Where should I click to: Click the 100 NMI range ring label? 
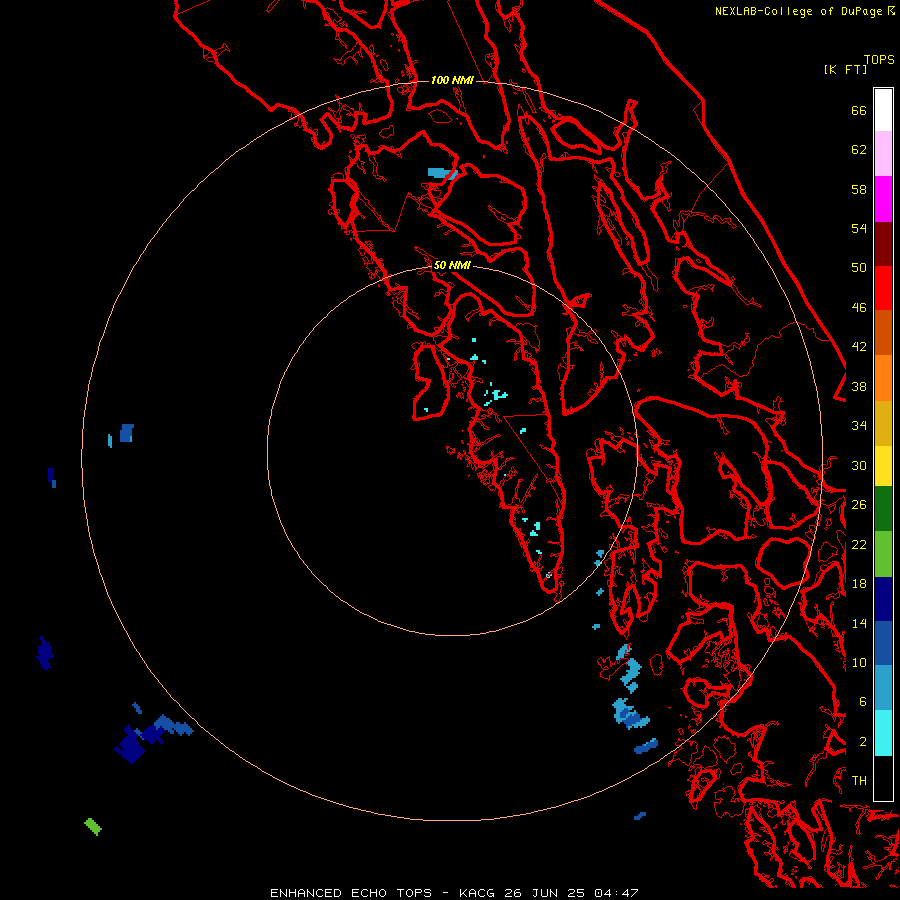[x=452, y=80]
